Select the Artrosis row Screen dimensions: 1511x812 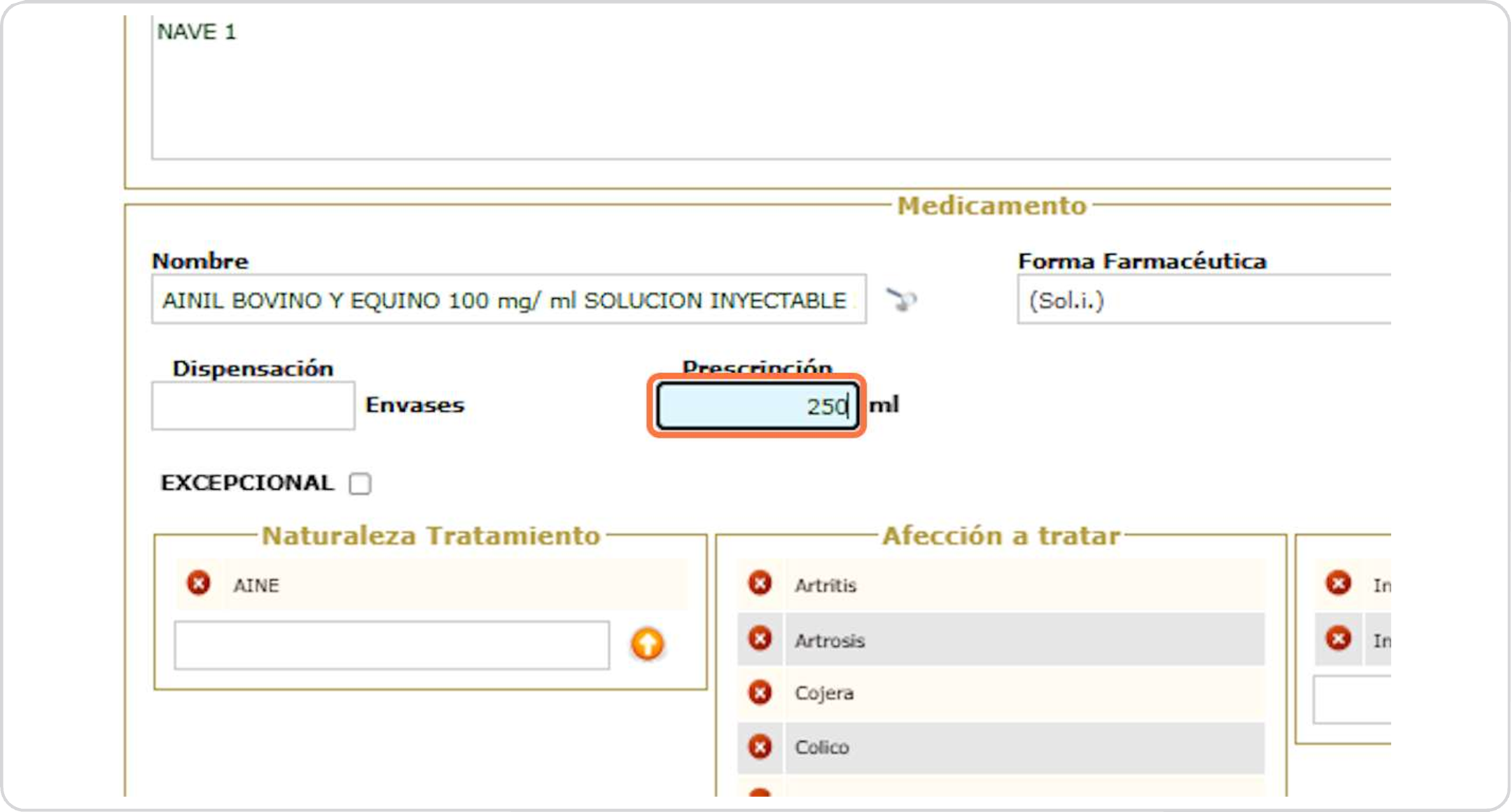click(x=1022, y=640)
